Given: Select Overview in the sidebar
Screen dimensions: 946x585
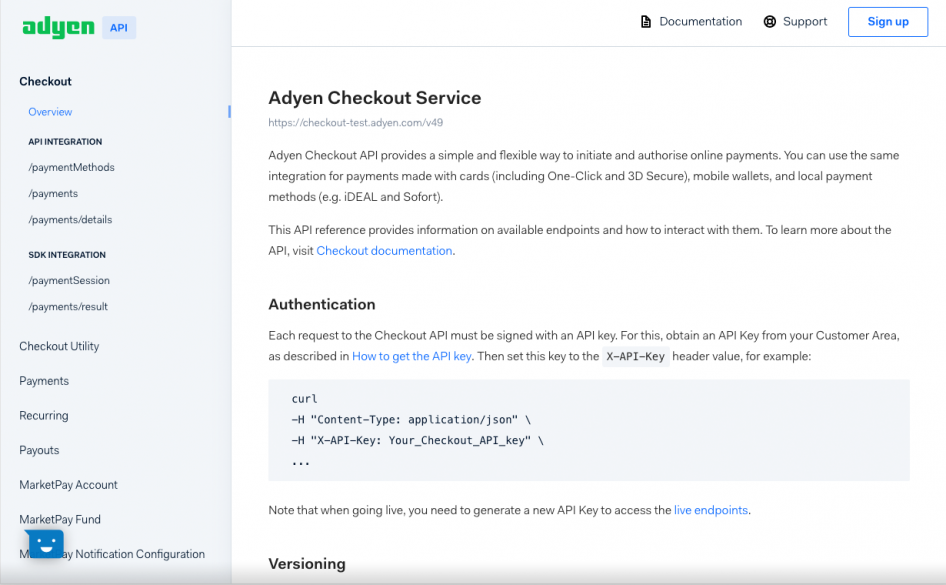Looking at the screenshot, I should [x=50, y=112].
